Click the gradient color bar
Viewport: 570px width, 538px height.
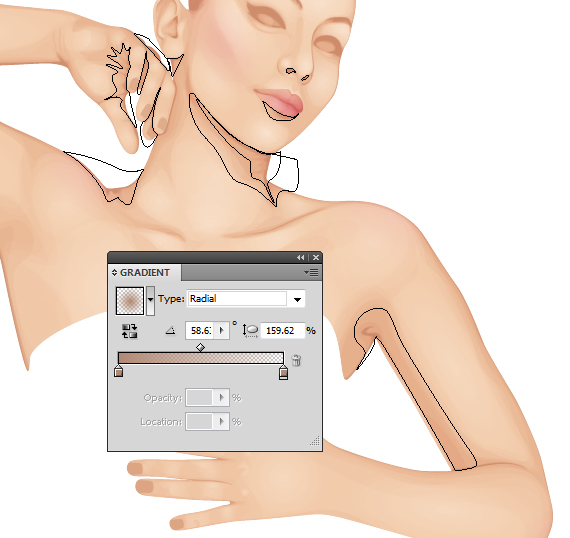pyautogui.click(x=201, y=358)
